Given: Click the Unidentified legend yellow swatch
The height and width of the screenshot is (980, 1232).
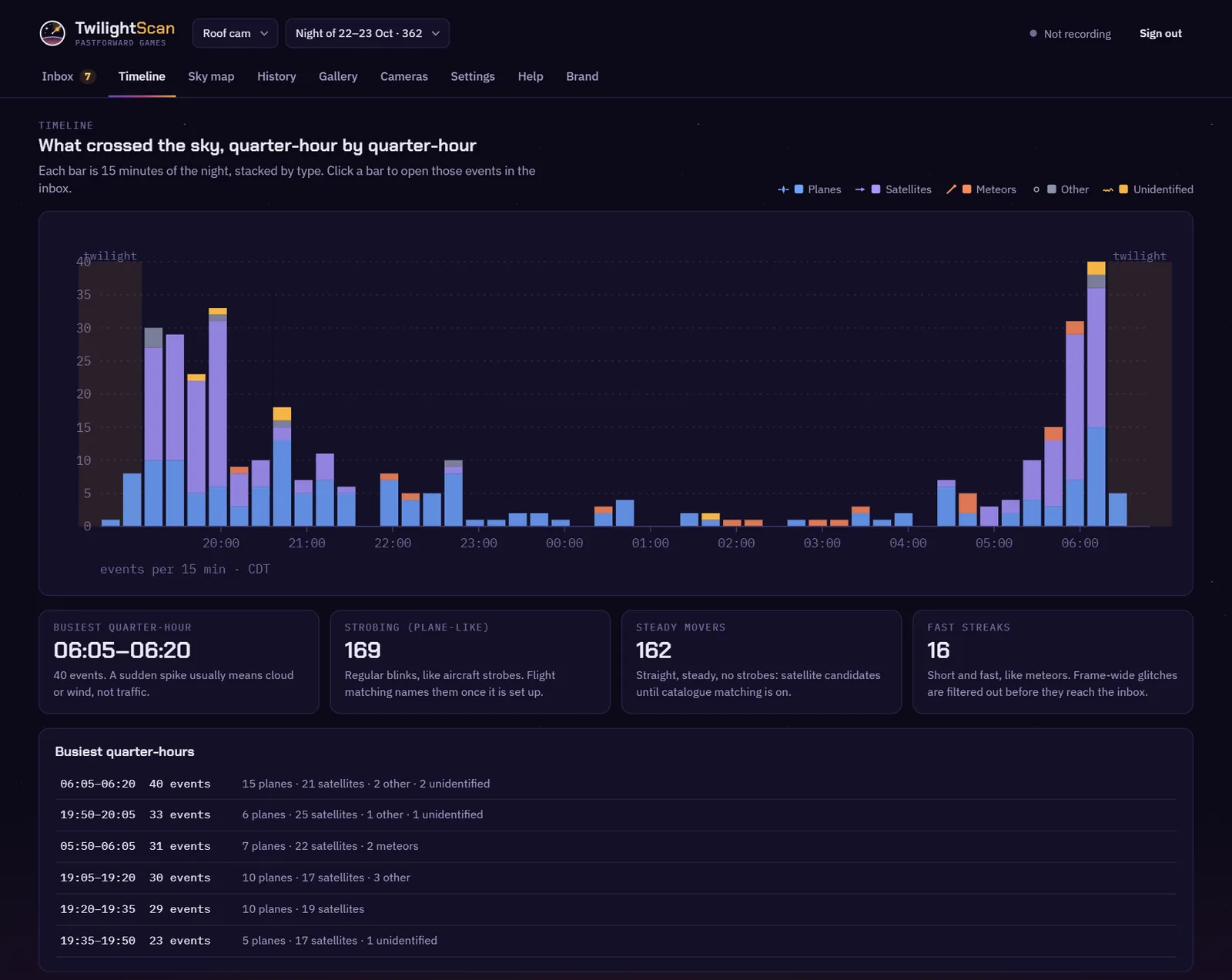Looking at the screenshot, I should (x=1123, y=189).
